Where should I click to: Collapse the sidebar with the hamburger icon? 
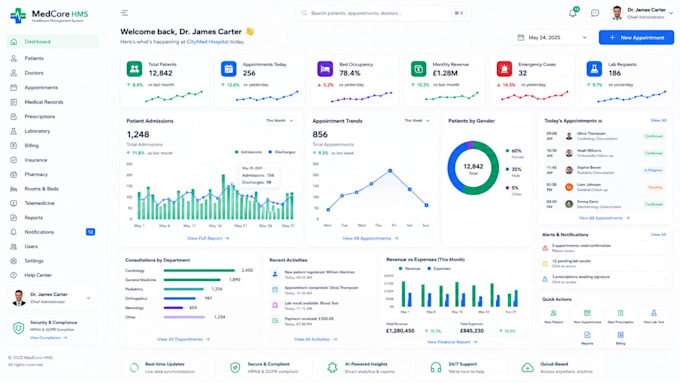click(124, 13)
